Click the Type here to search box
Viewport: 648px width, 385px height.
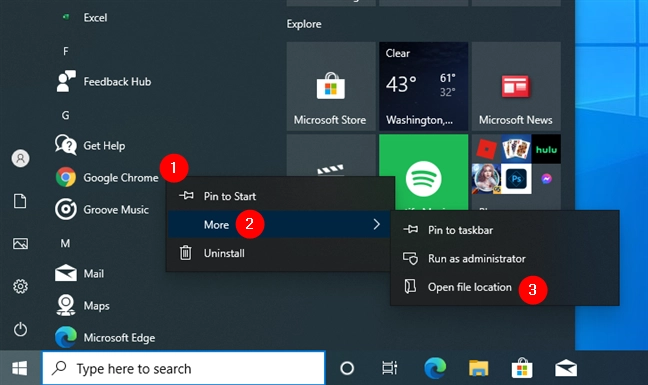coord(183,368)
